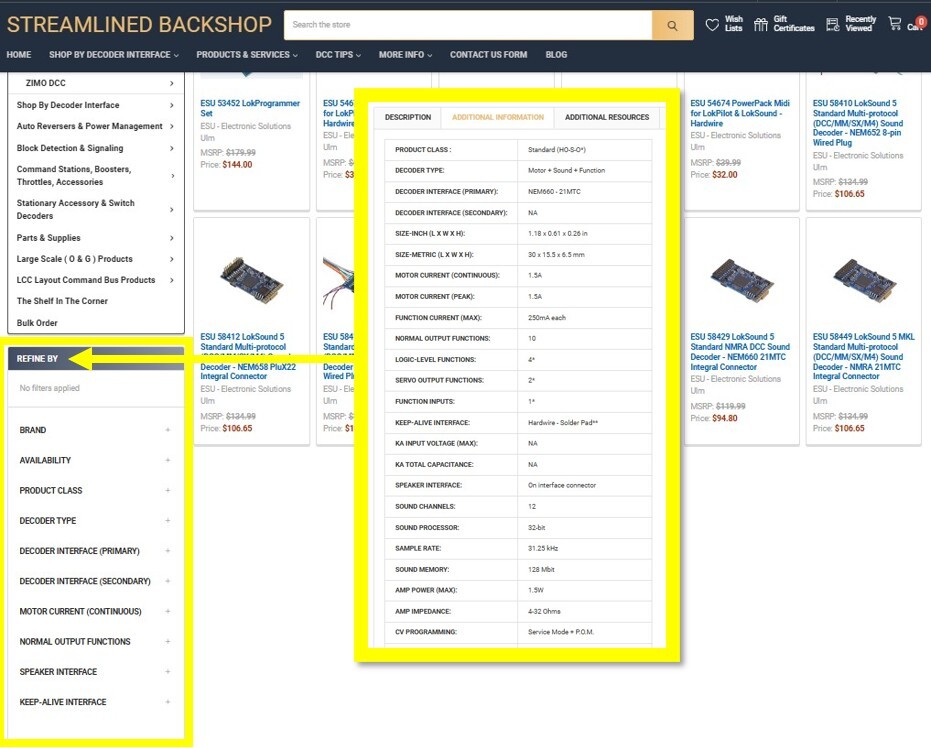Open Products & Services menu
Screen dimensions: 931x748
tap(247, 55)
